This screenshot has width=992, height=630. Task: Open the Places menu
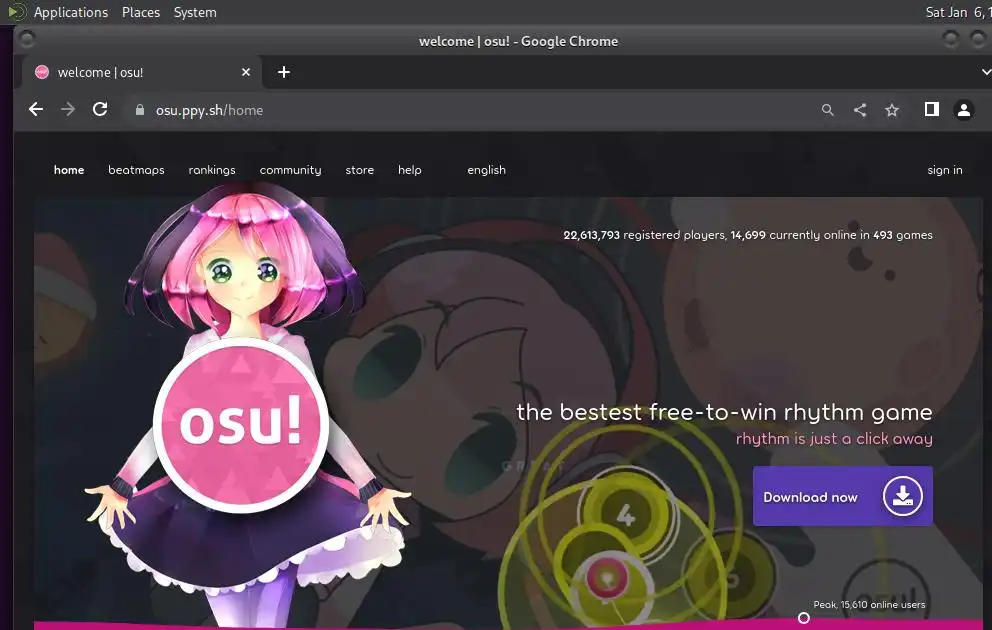[x=140, y=12]
